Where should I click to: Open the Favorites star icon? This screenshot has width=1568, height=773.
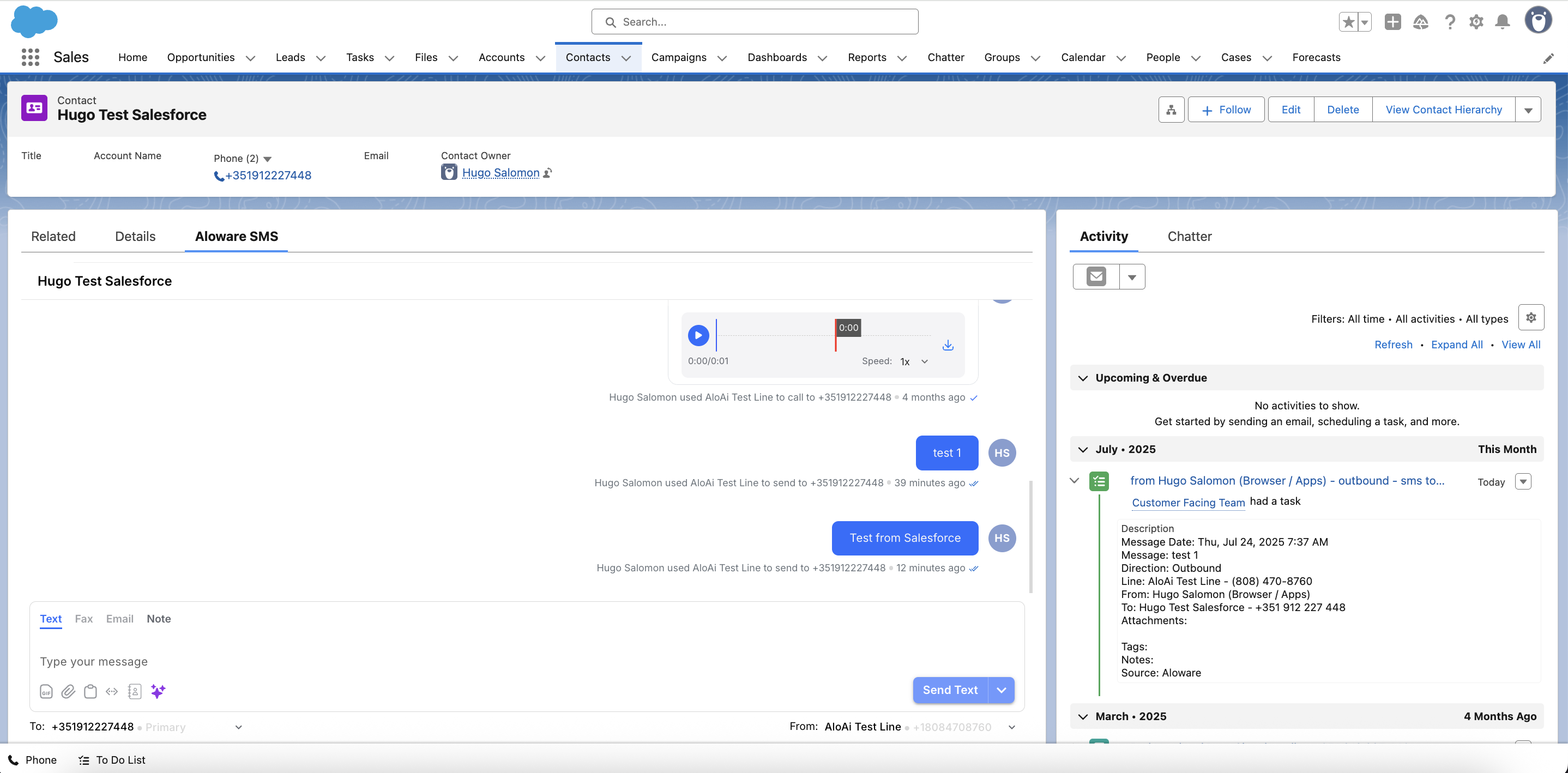pyautogui.click(x=1348, y=22)
